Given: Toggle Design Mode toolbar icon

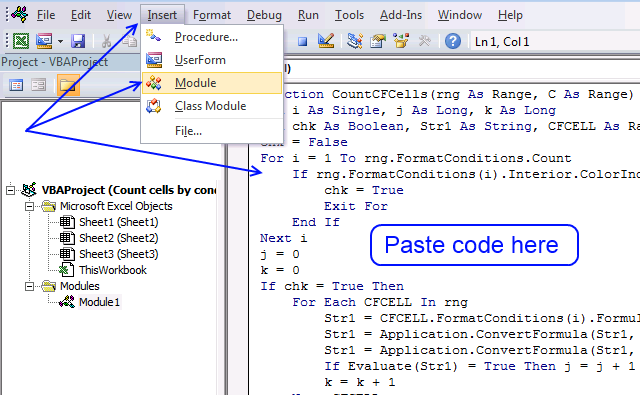Looking at the screenshot, I should click(326, 41).
